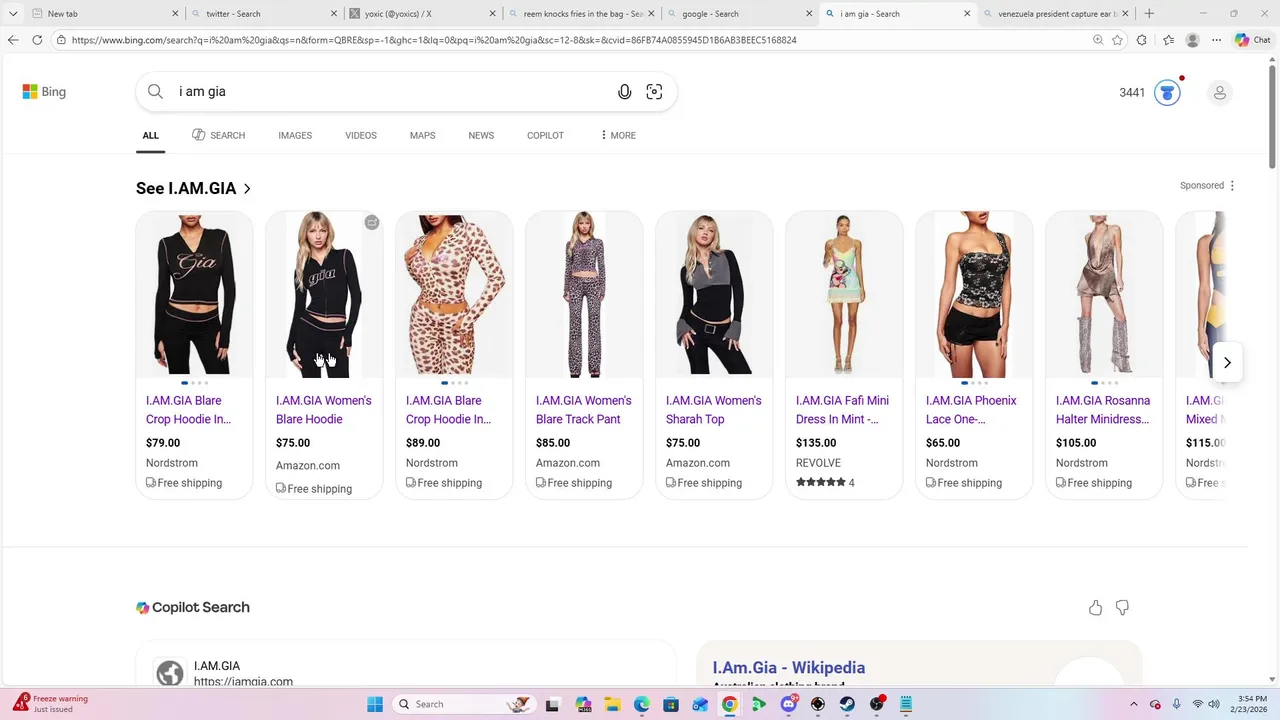Open Chrome from taskbar
The height and width of the screenshot is (720, 1280).
(x=730, y=704)
